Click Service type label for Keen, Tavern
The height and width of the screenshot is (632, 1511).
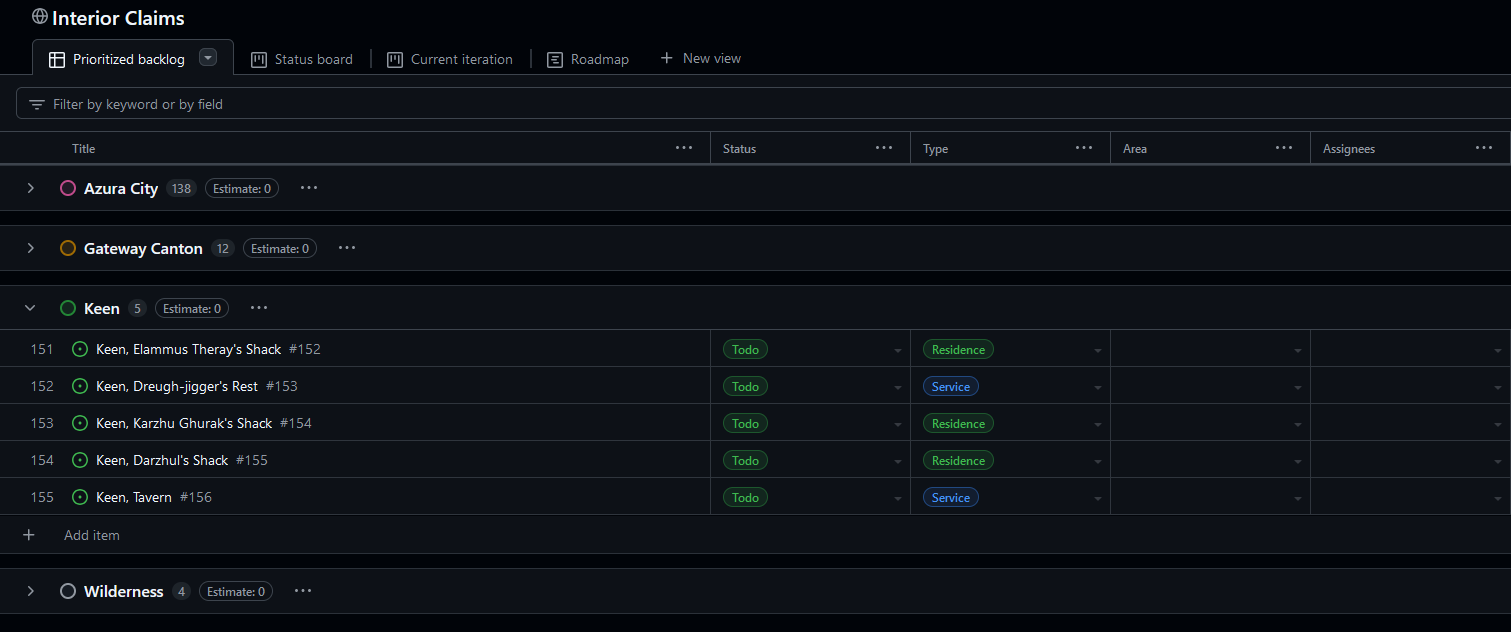[951, 497]
